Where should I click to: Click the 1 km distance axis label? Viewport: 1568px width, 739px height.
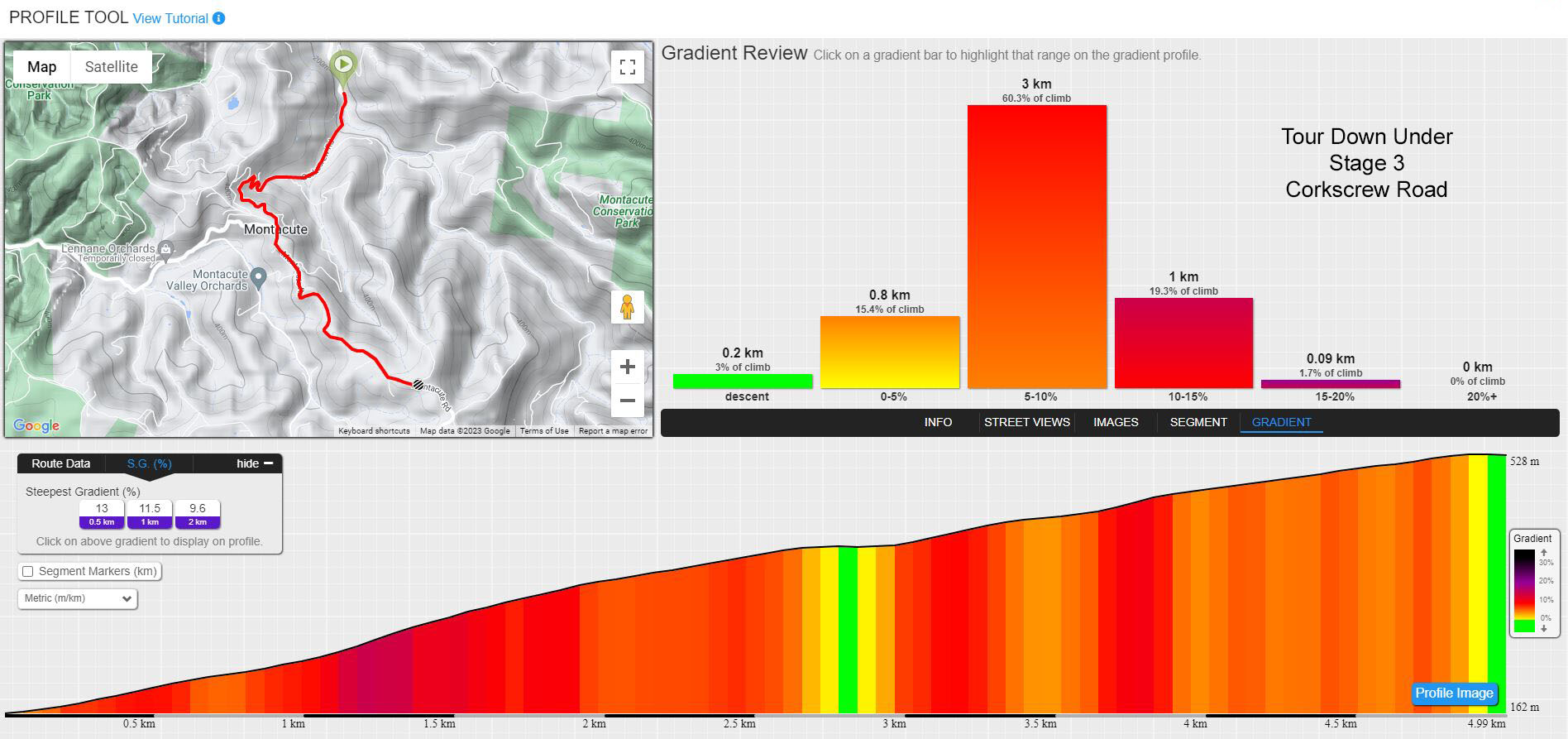(x=293, y=724)
